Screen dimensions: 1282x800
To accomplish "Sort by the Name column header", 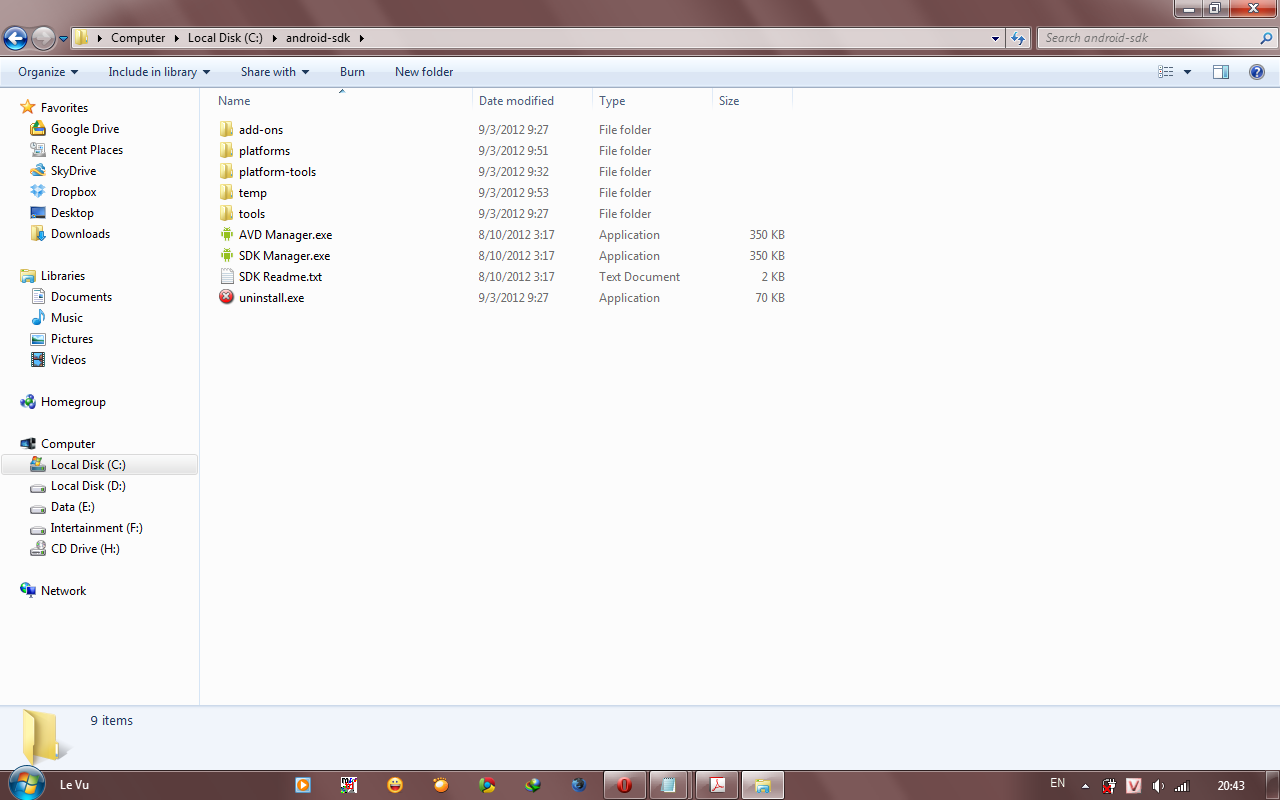I will [x=342, y=101].
